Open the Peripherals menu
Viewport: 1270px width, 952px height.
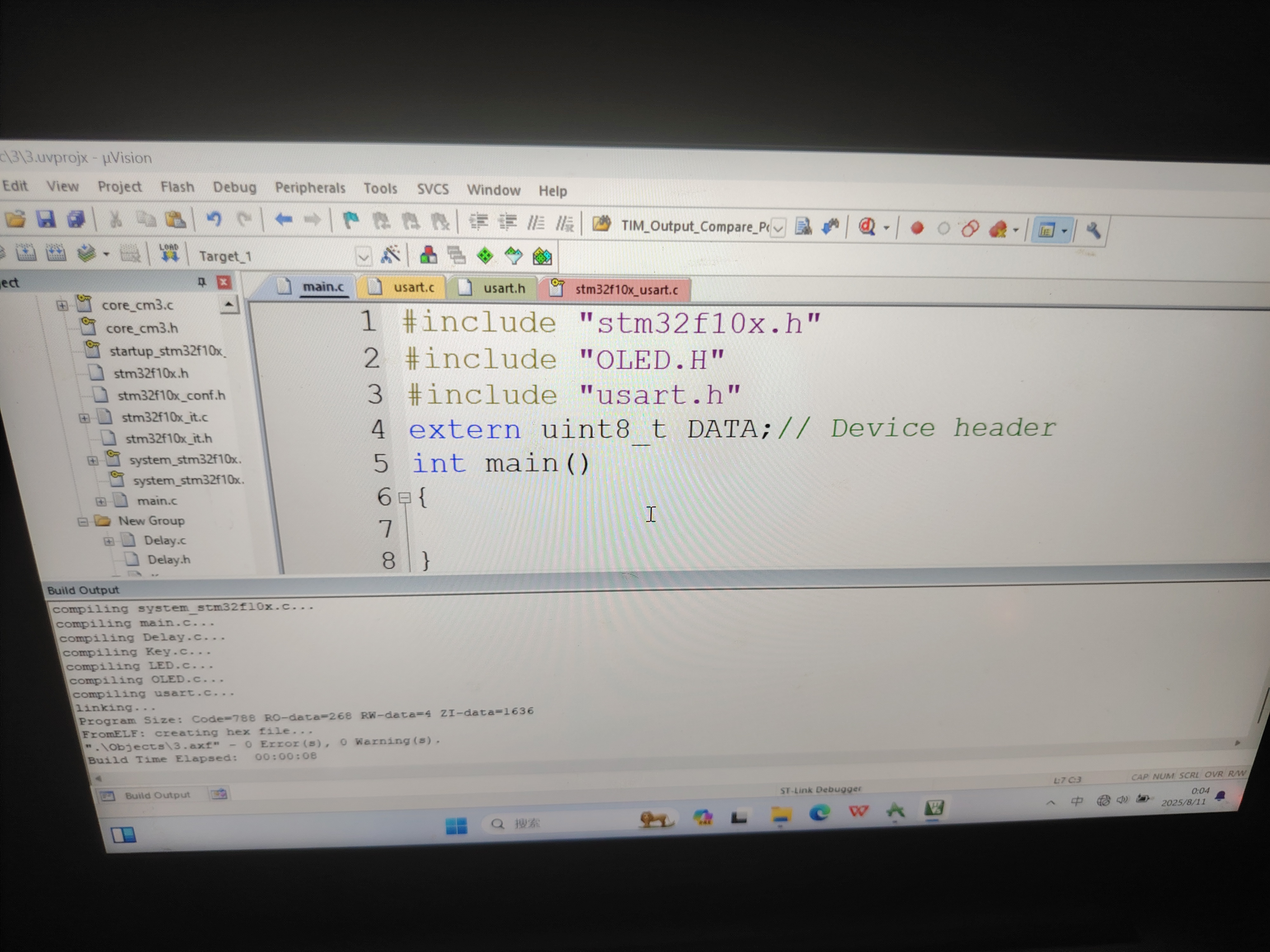coord(310,188)
